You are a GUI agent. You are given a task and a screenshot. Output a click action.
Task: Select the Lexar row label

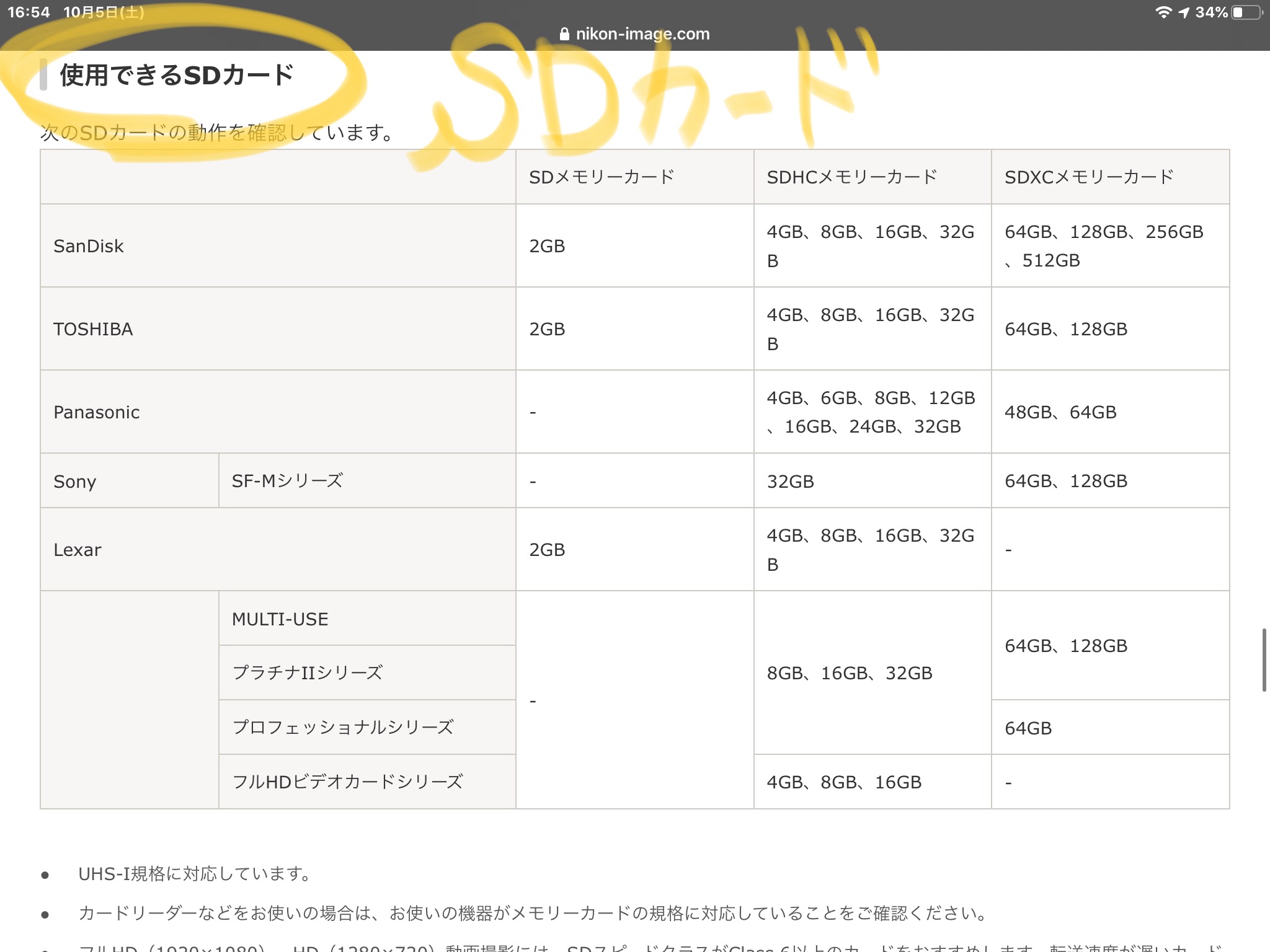click(278, 549)
